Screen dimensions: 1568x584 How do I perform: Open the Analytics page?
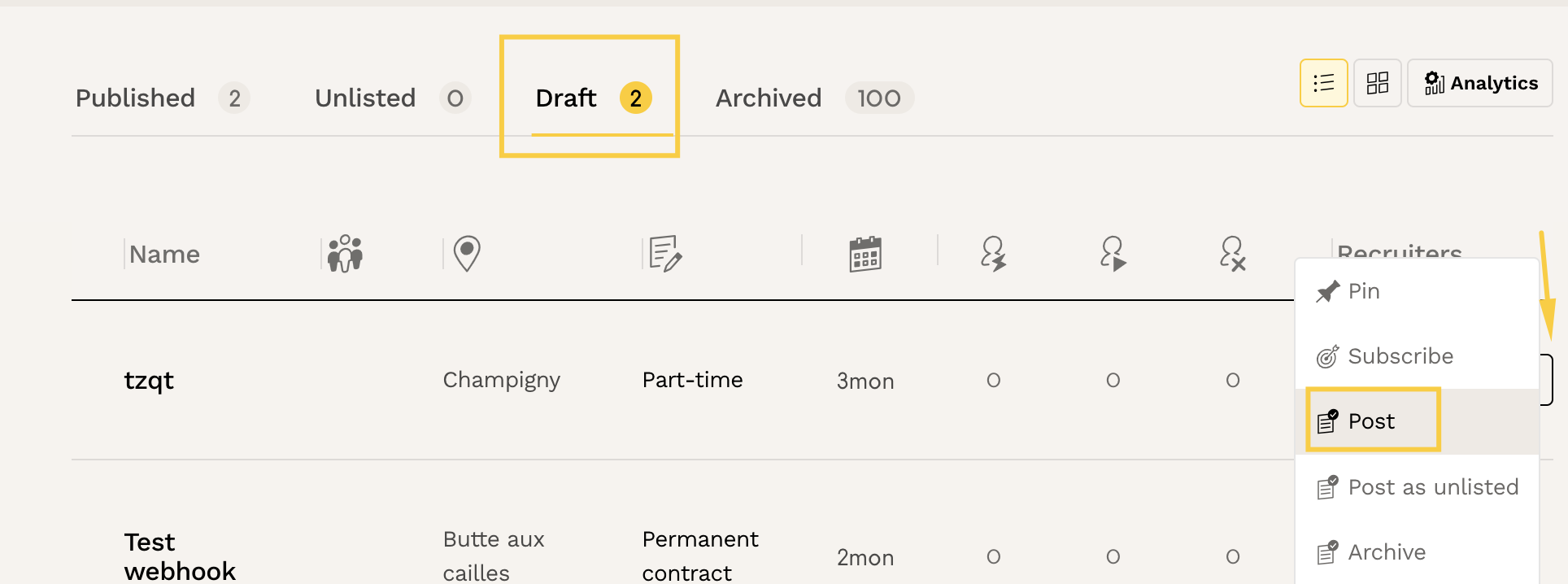(1480, 83)
